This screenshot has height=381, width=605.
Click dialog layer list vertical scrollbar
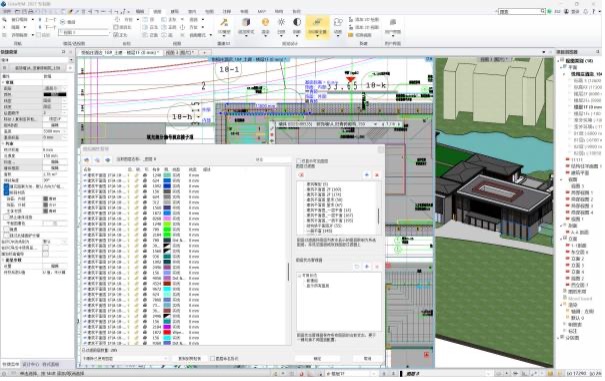pyautogui.click(x=288, y=272)
